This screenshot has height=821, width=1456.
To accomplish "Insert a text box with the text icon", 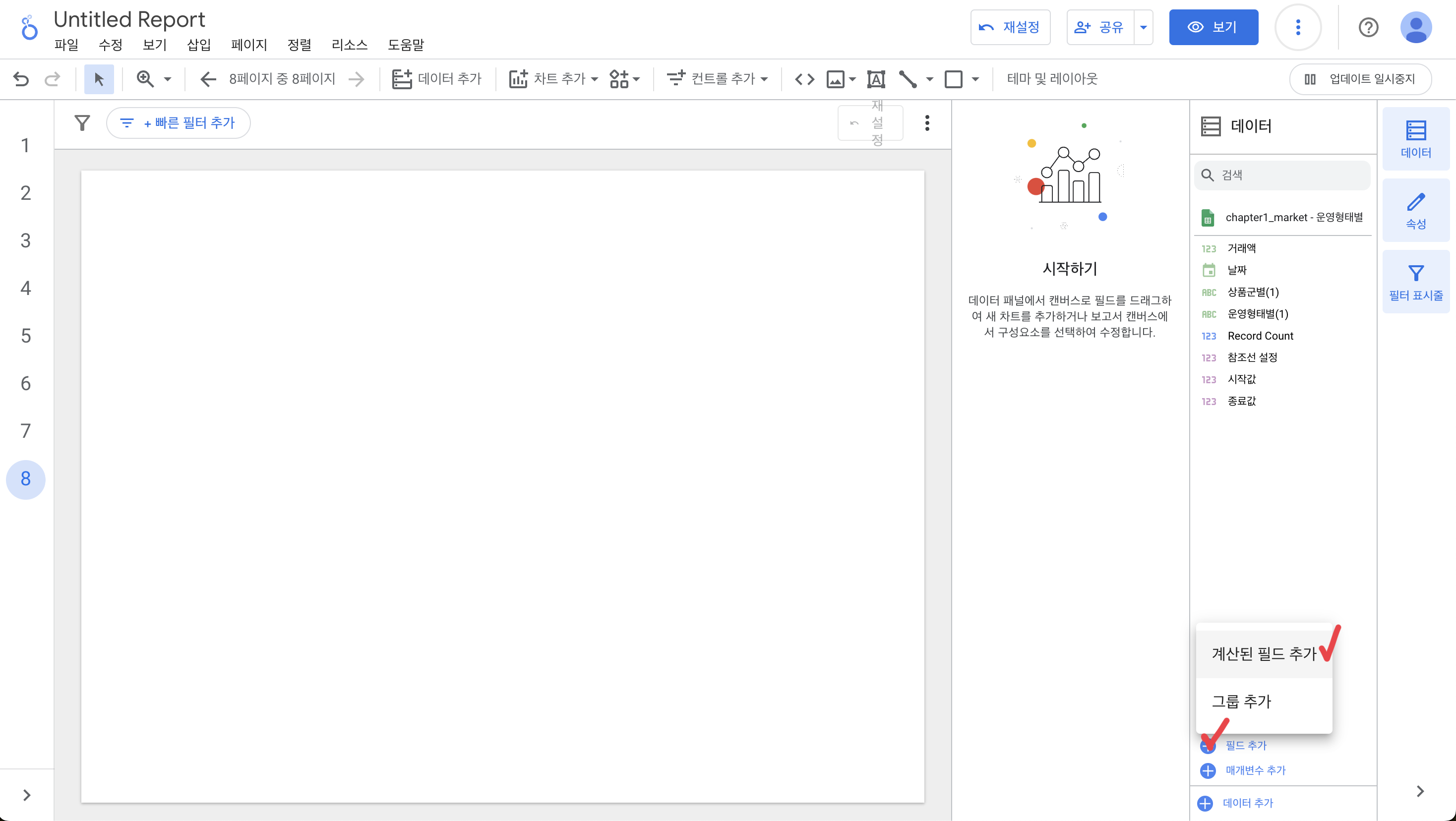I will pos(875,79).
